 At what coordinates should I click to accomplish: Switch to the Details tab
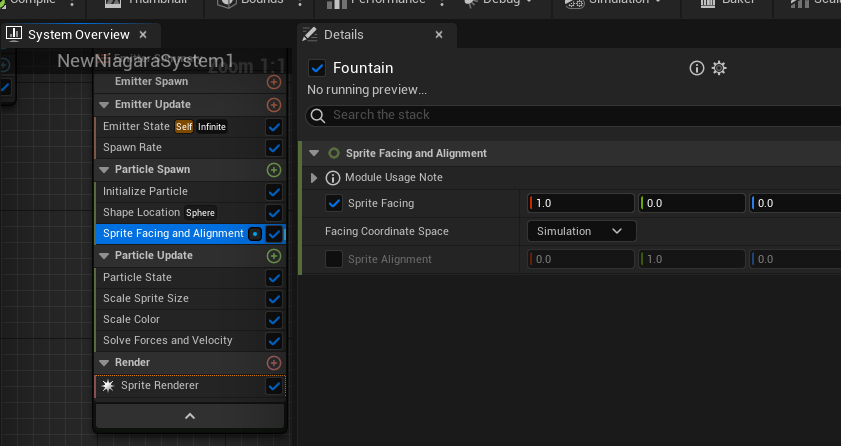pyautogui.click(x=344, y=35)
